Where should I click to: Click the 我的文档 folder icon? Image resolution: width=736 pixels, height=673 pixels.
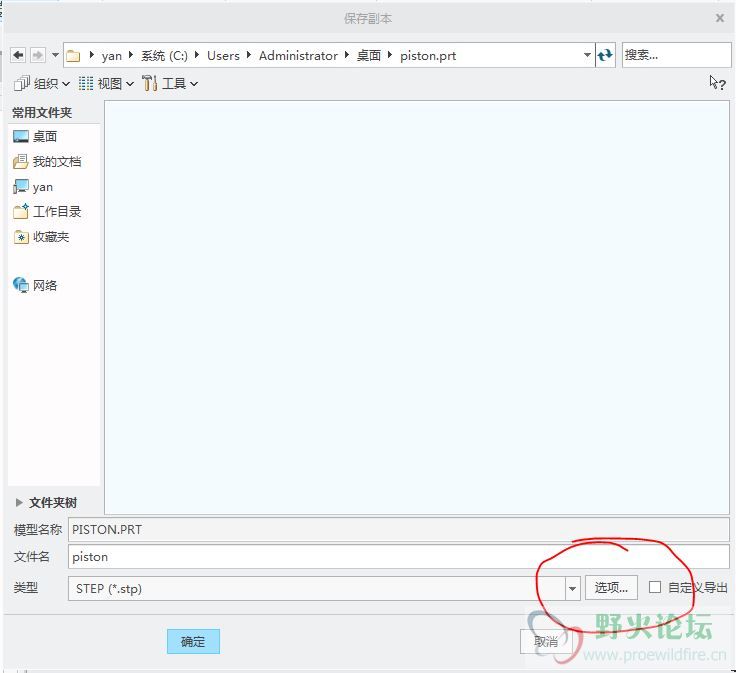(x=21, y=162)
